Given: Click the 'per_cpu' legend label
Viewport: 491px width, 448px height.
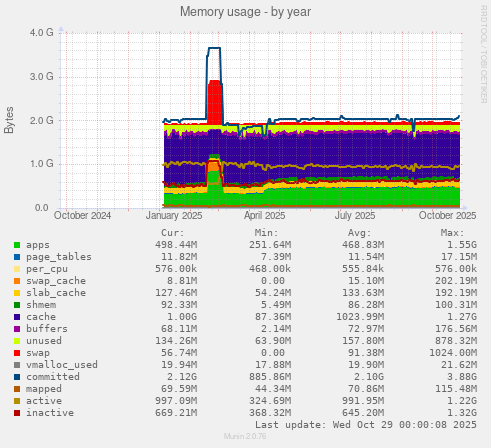Looking at the screenshot, I should tap(47, 269).
